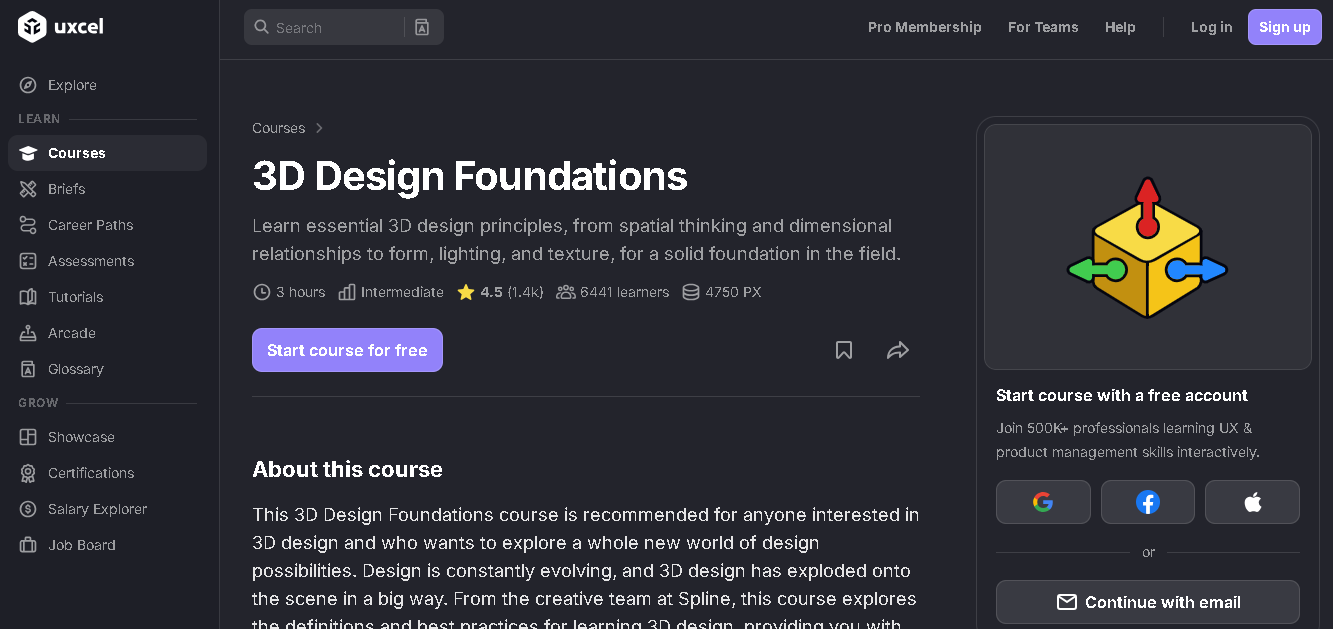Open the Pro Membership page
The height and width of the screenshot is (629, 1333).
pos(924,27)
